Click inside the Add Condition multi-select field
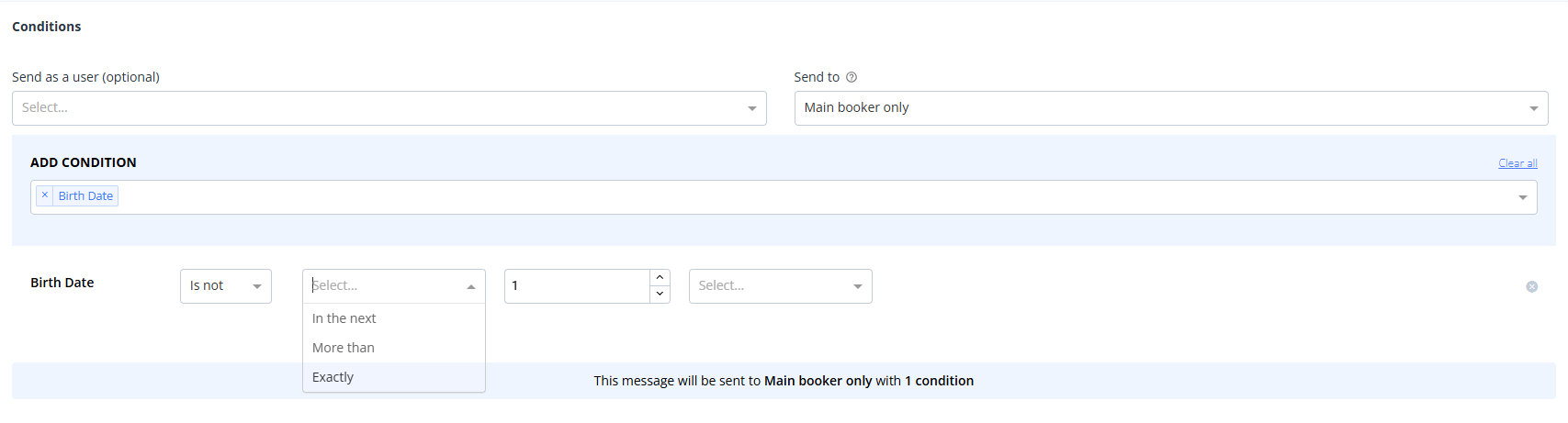This screenshot has height=423, width=1568. (x=784, y=197)
